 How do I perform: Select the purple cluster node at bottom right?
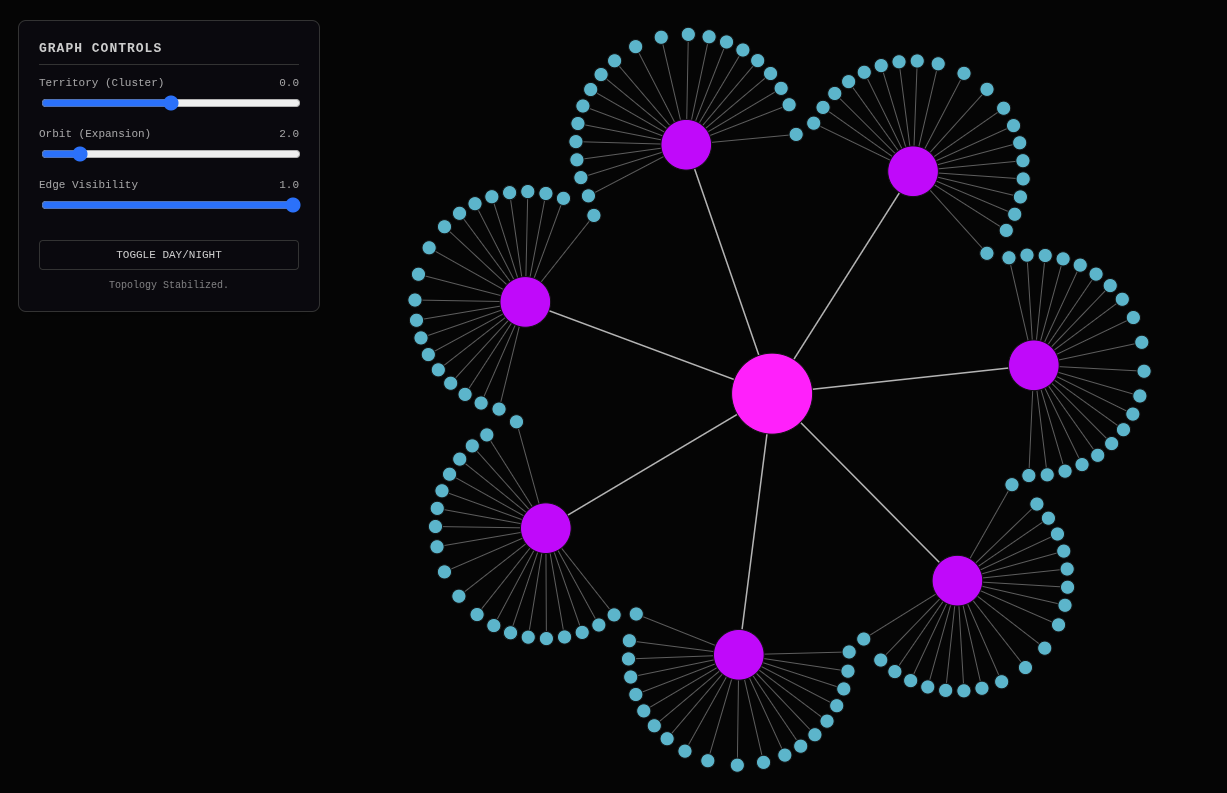(x=957, y=579)
